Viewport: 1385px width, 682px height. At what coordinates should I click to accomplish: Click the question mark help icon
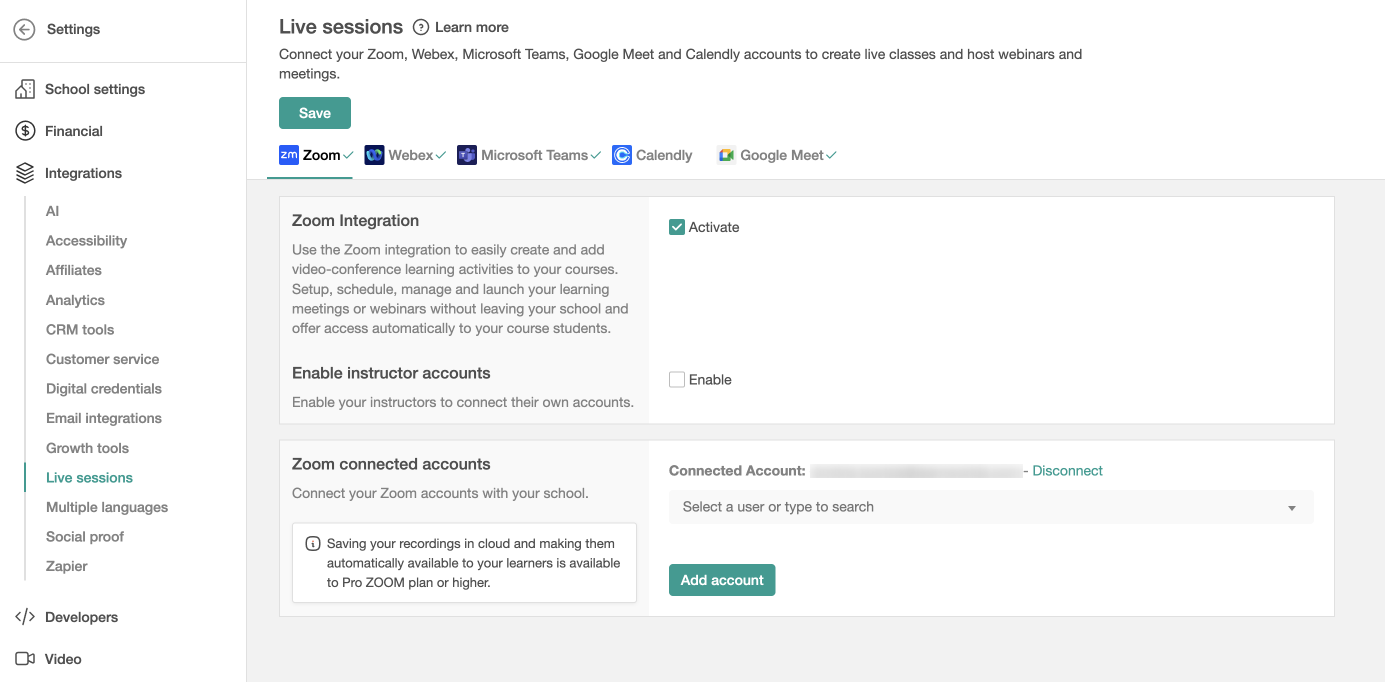coord(421,27)
